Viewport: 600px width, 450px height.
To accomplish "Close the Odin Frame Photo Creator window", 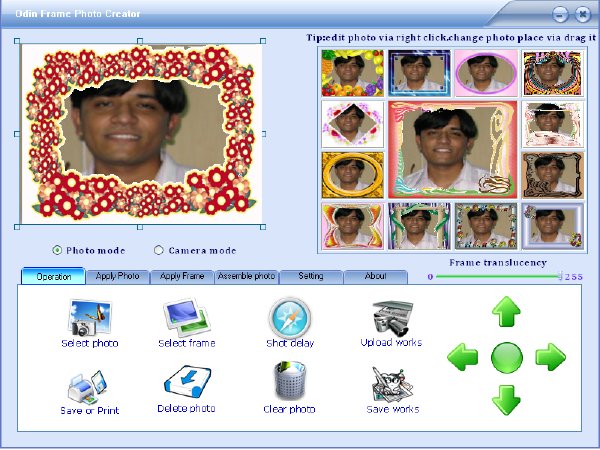I will pos(582,15).
